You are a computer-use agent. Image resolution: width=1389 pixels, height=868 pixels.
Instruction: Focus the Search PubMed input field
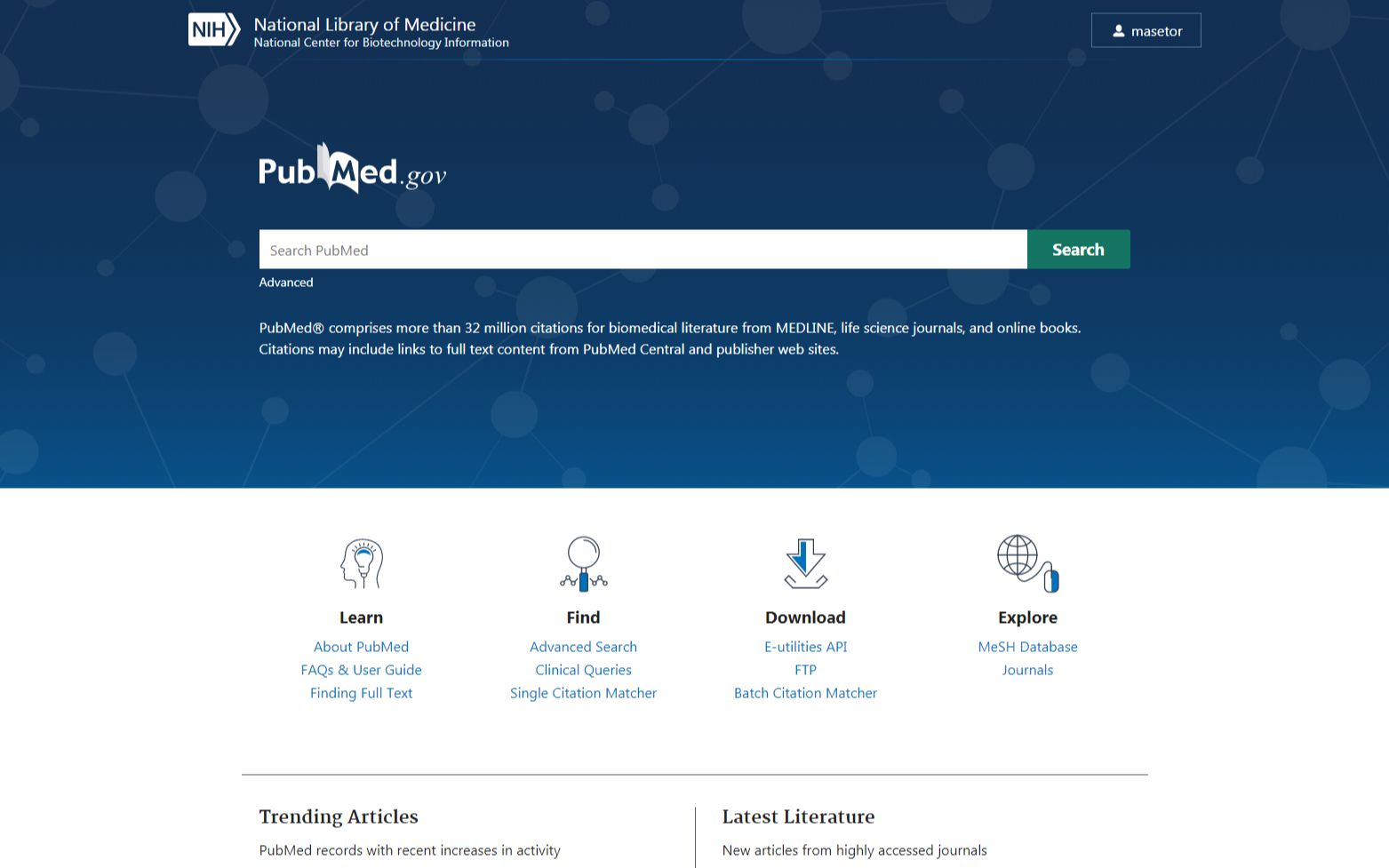pyautogui.click(x=643, y=250)
